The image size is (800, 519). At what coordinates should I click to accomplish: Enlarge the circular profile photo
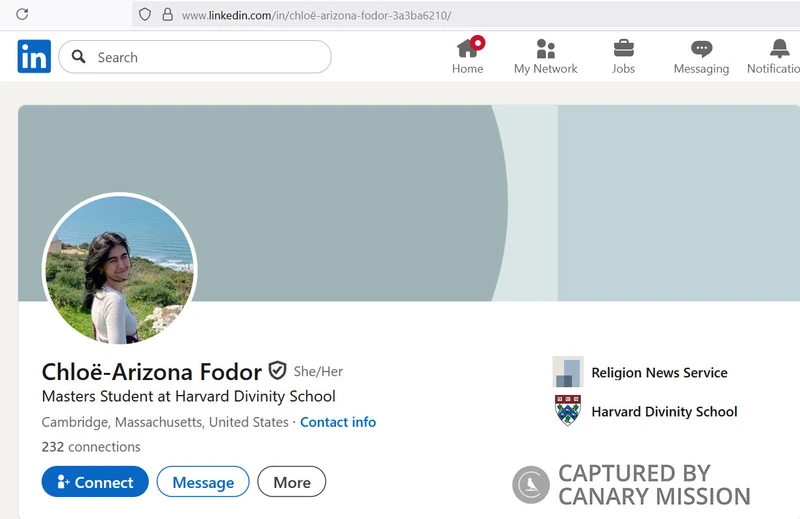point(119,270)
